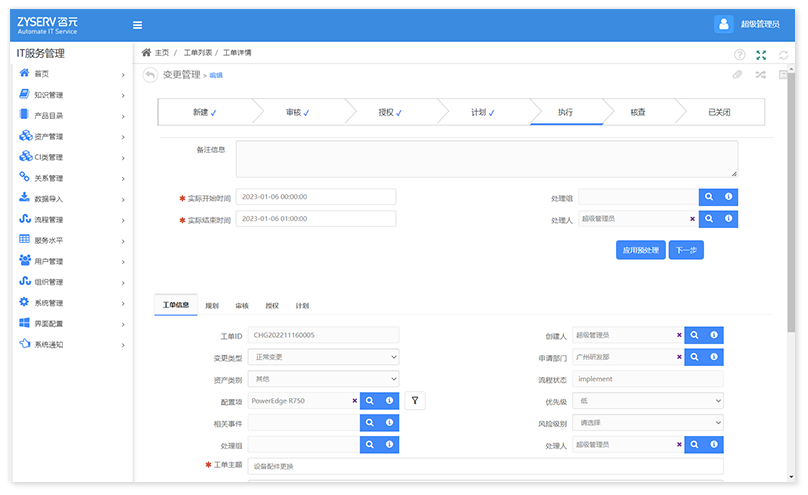Click into the 备注信息 text area
808x495 pixels.
click(x=486, y=159)
